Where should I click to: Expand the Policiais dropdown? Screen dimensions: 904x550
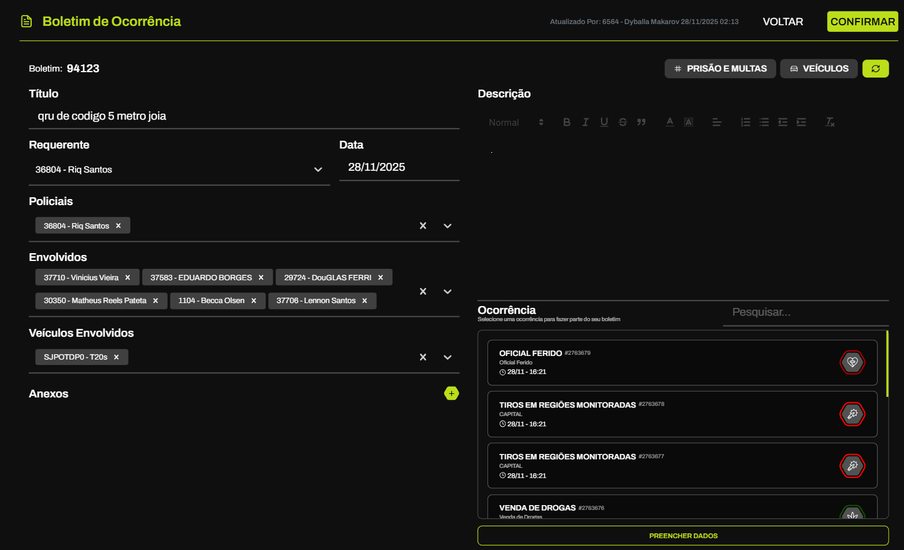coord(447,225)
